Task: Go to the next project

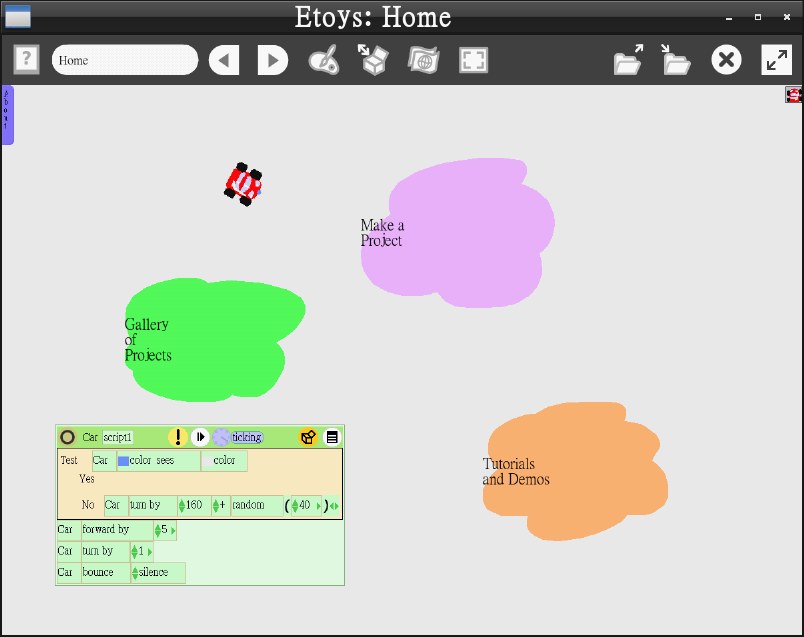Action: click(272, 61)
